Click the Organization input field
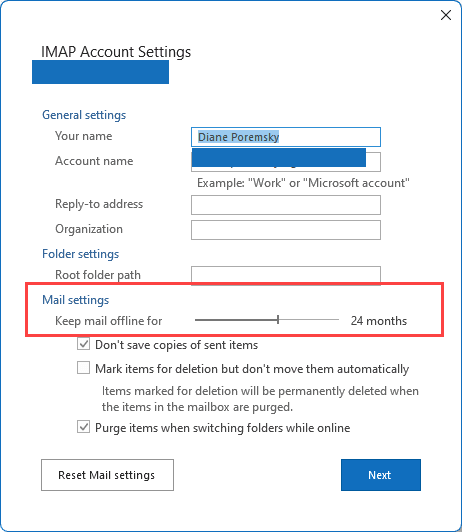This screenshot has width=462, height=532. pos(286,230)
